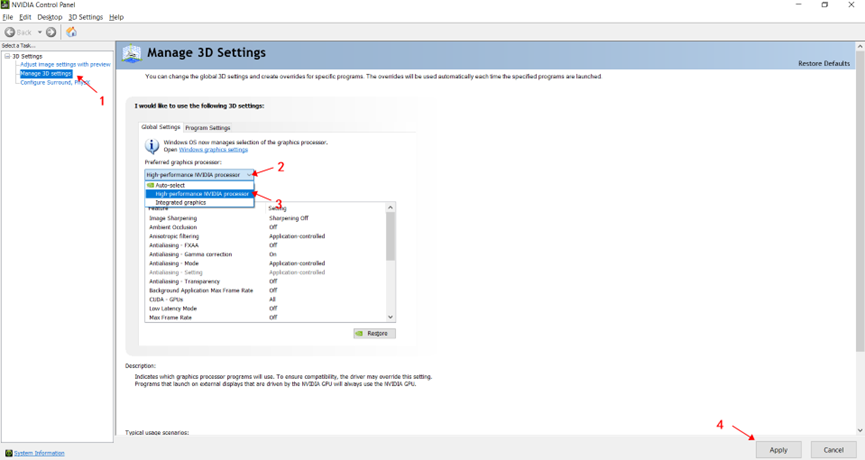
Task: Go to Home via the house icon
Action: (x=71, y=32)
